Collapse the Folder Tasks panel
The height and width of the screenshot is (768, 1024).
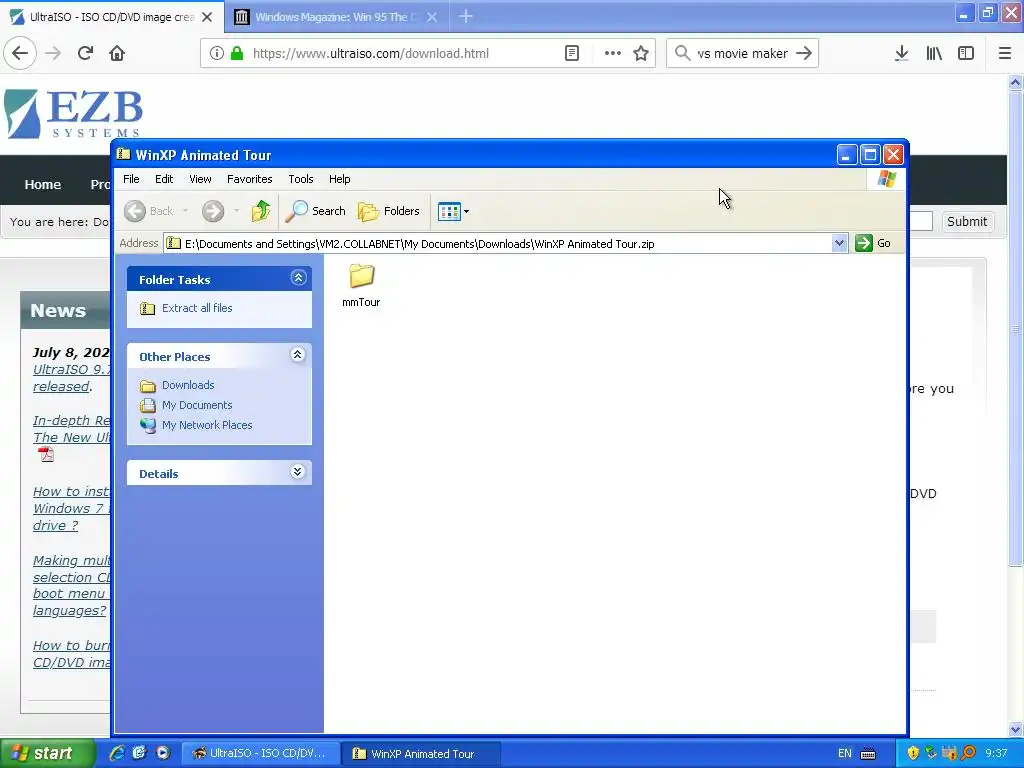[x=298, y=278]
